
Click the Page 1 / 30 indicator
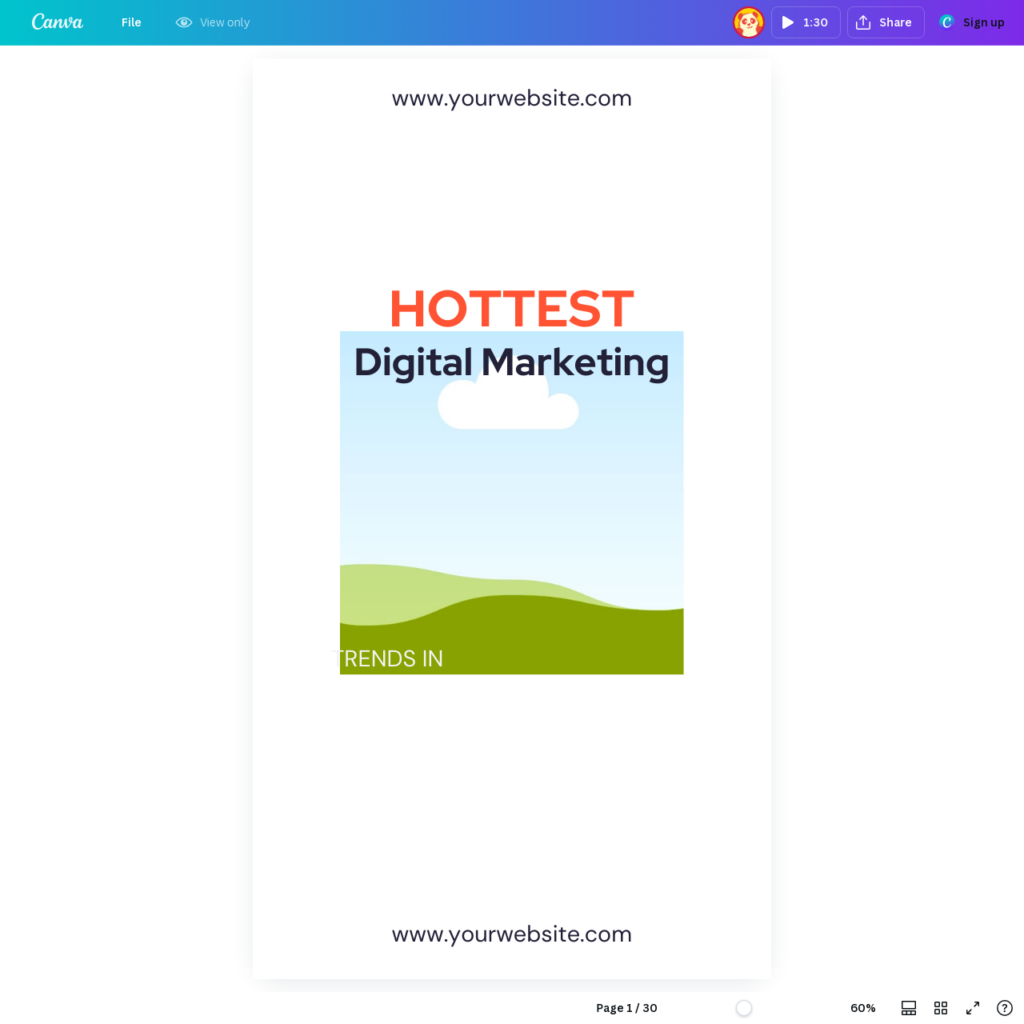626,1008
